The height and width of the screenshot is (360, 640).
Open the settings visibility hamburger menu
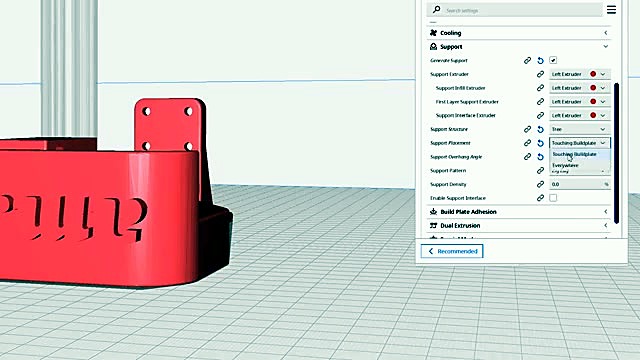click(611, 9)
